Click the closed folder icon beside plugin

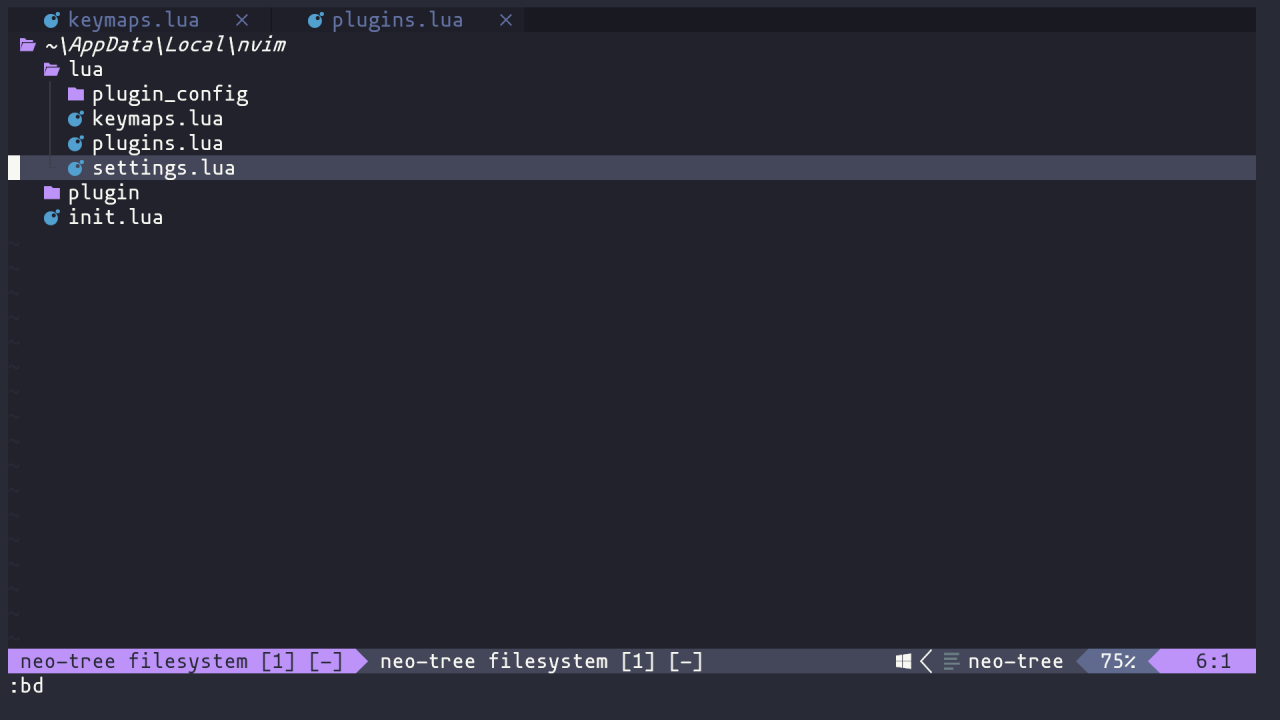click(51, 192)
